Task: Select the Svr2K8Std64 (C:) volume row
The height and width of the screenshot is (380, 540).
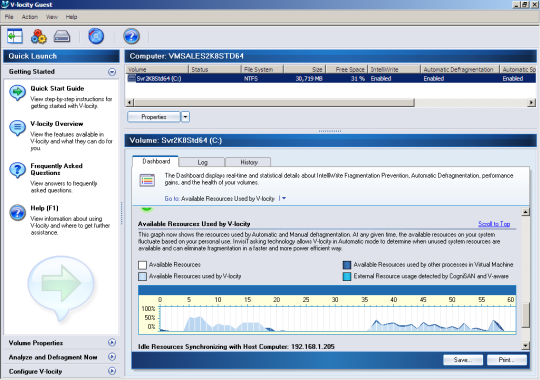Action: pos(331,78)
